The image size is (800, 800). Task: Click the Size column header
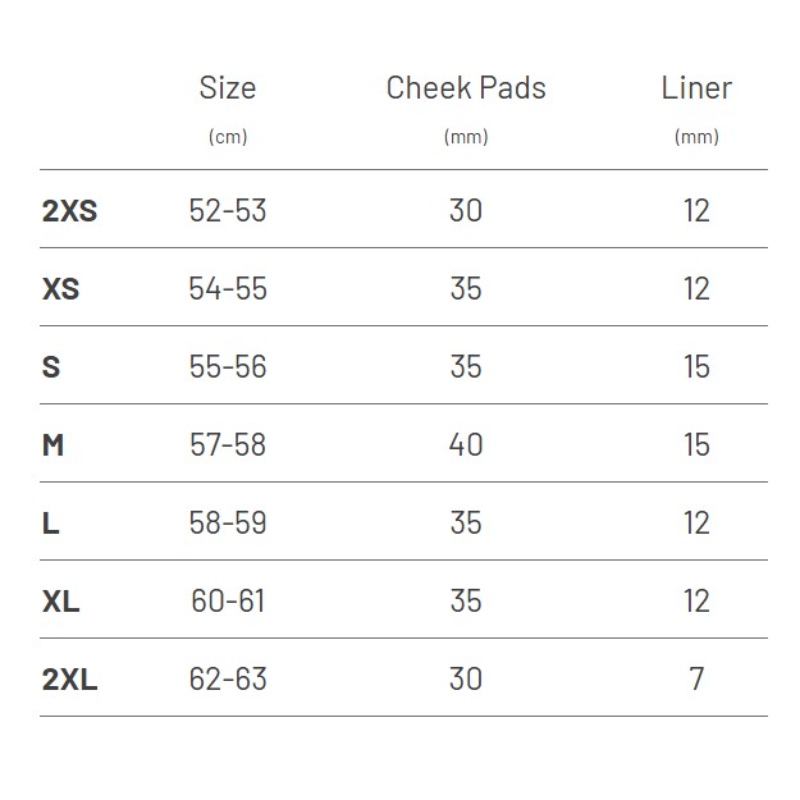coord(228,88)
